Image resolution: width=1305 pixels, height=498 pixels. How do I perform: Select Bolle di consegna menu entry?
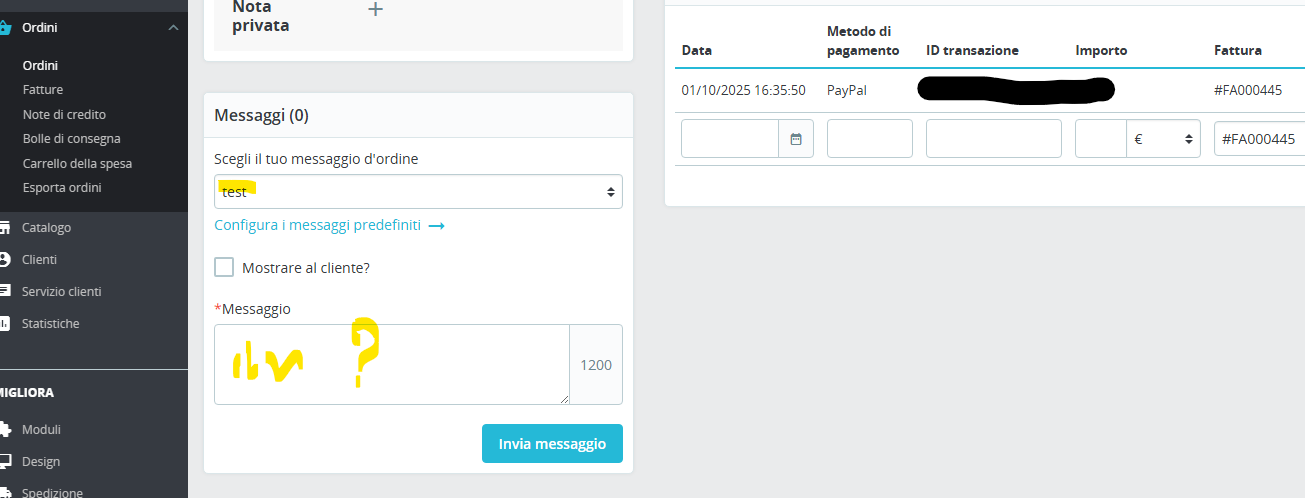71,139
